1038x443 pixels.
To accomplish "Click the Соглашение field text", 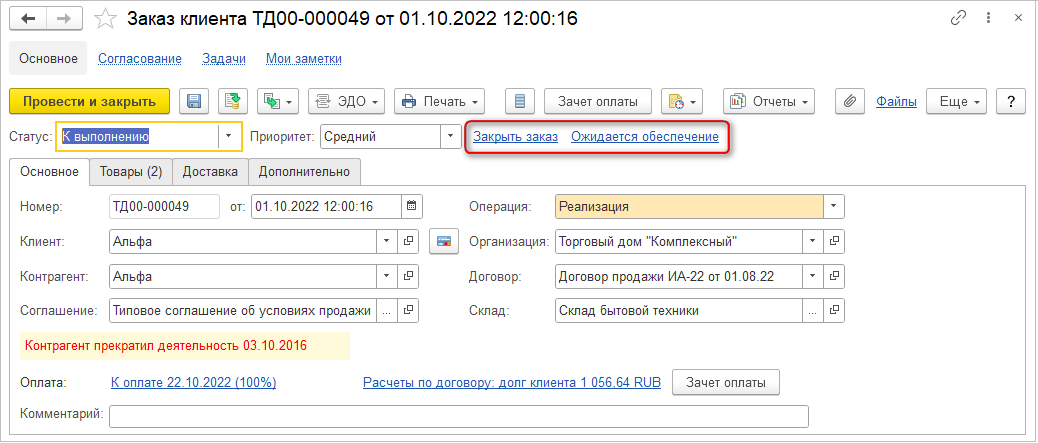I will (x=243, y=310).
